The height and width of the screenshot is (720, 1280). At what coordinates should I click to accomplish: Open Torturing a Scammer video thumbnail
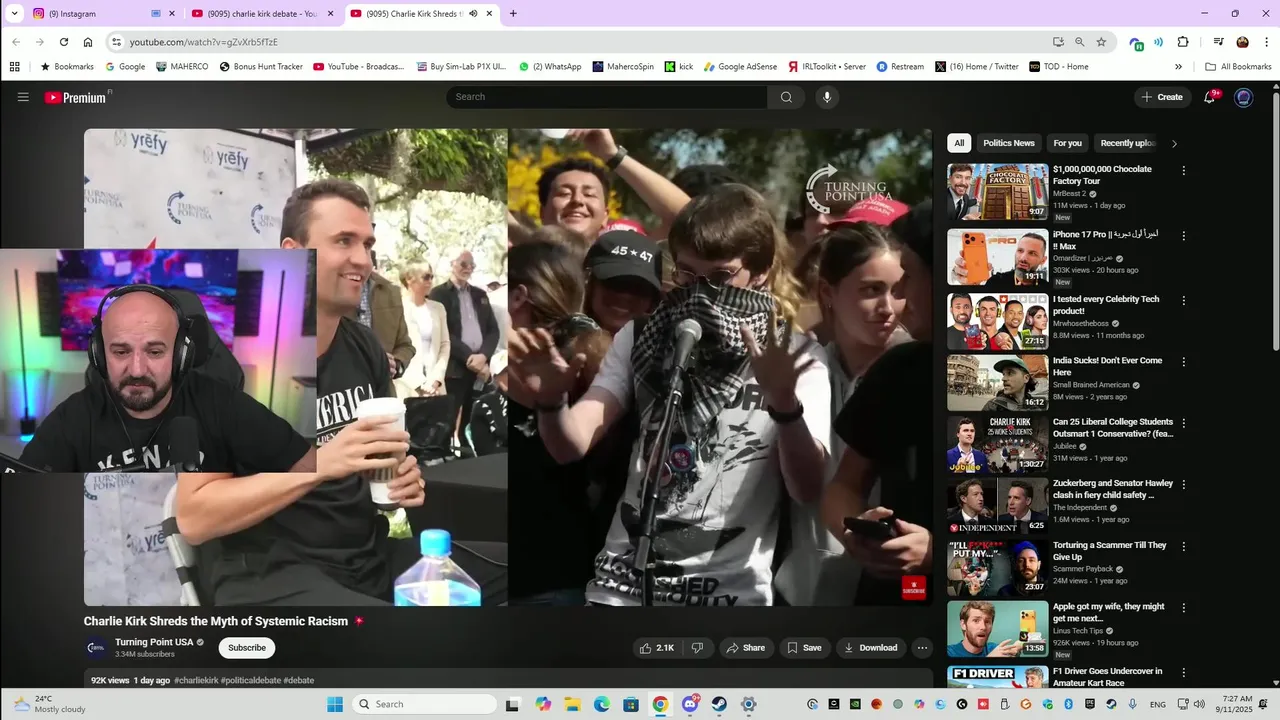click(x=998, y=568)
